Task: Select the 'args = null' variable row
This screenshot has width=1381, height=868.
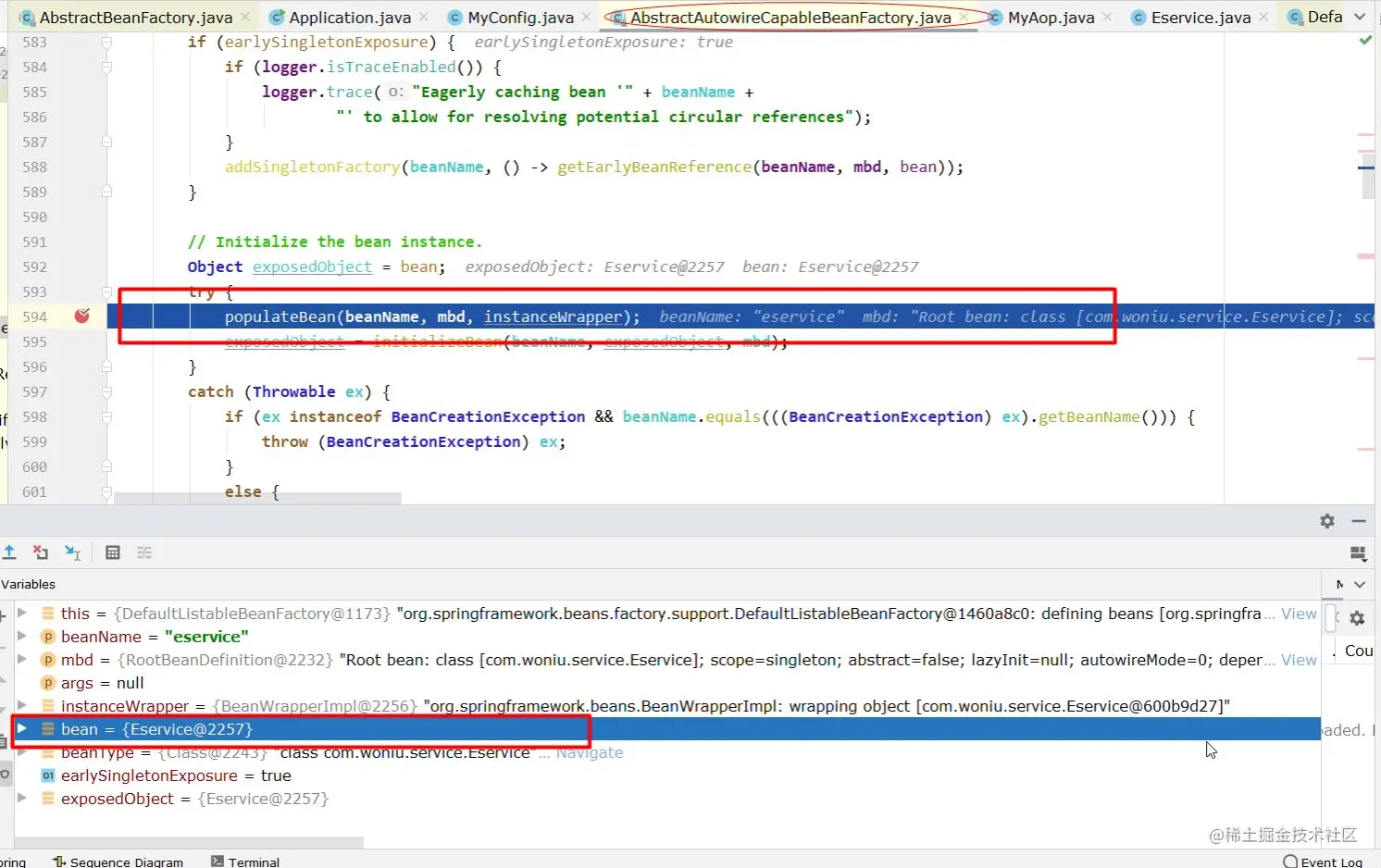Action: click(x=666, y=683)
